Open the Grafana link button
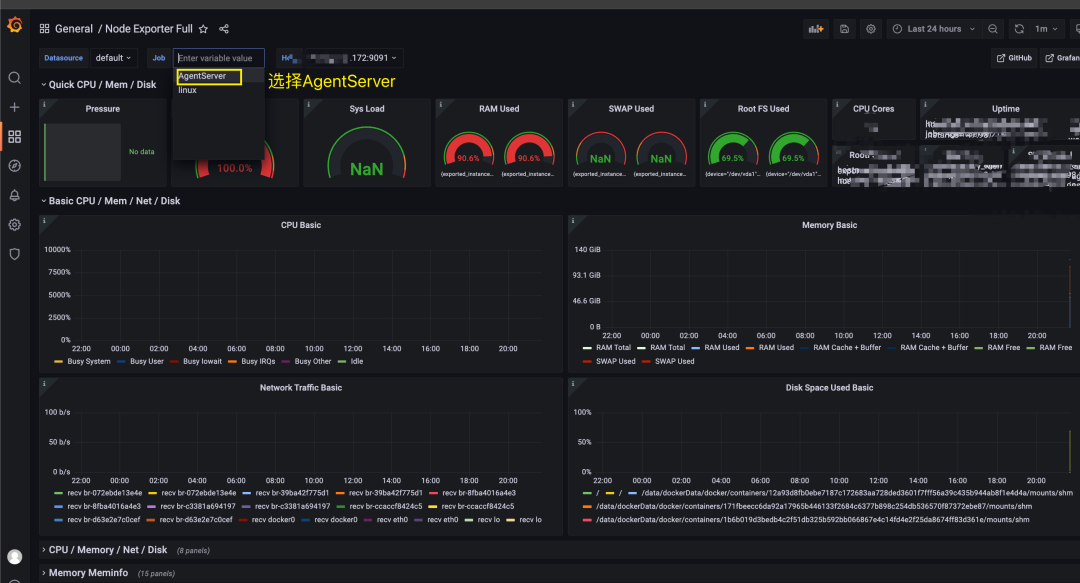 pyautogui.click(x=1061, y=58)
